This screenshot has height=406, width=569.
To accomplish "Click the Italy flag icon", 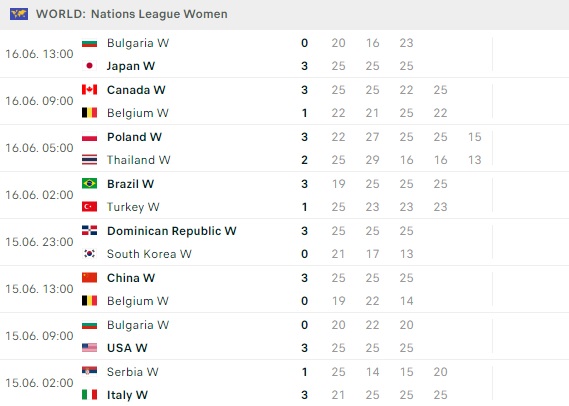I will (x=89, y=395).
